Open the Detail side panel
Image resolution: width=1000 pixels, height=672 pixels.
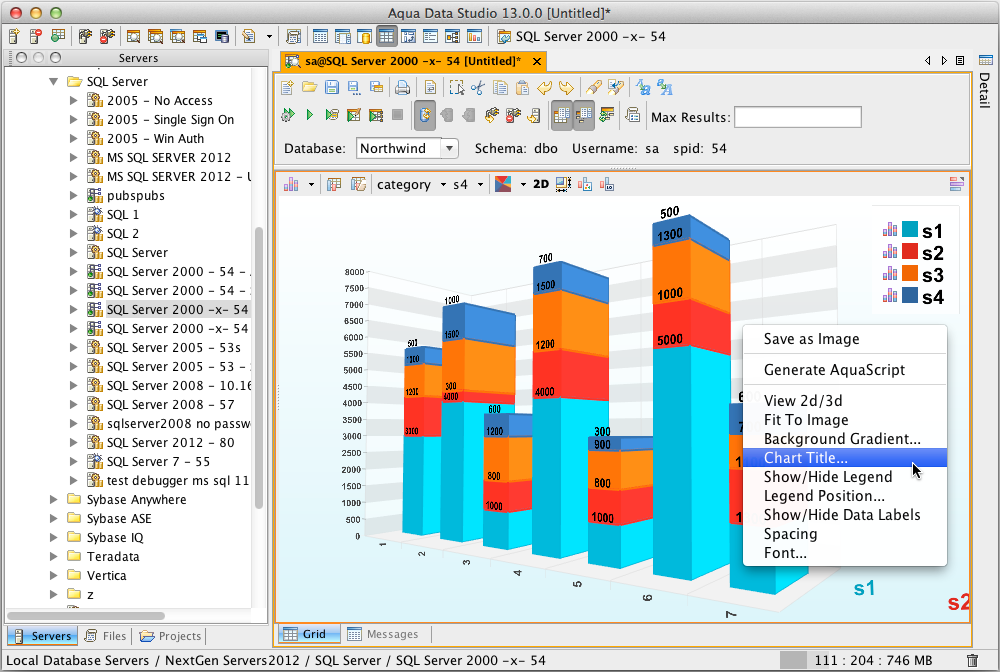[x=985, y=83]
